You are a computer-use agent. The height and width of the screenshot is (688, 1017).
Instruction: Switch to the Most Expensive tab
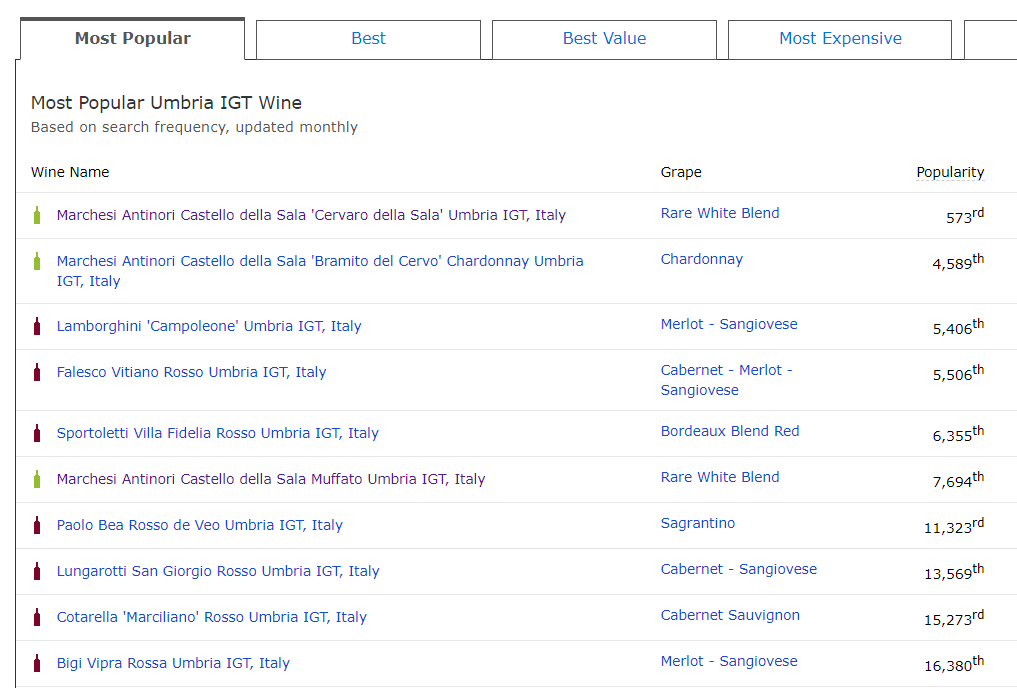[840, 39]
